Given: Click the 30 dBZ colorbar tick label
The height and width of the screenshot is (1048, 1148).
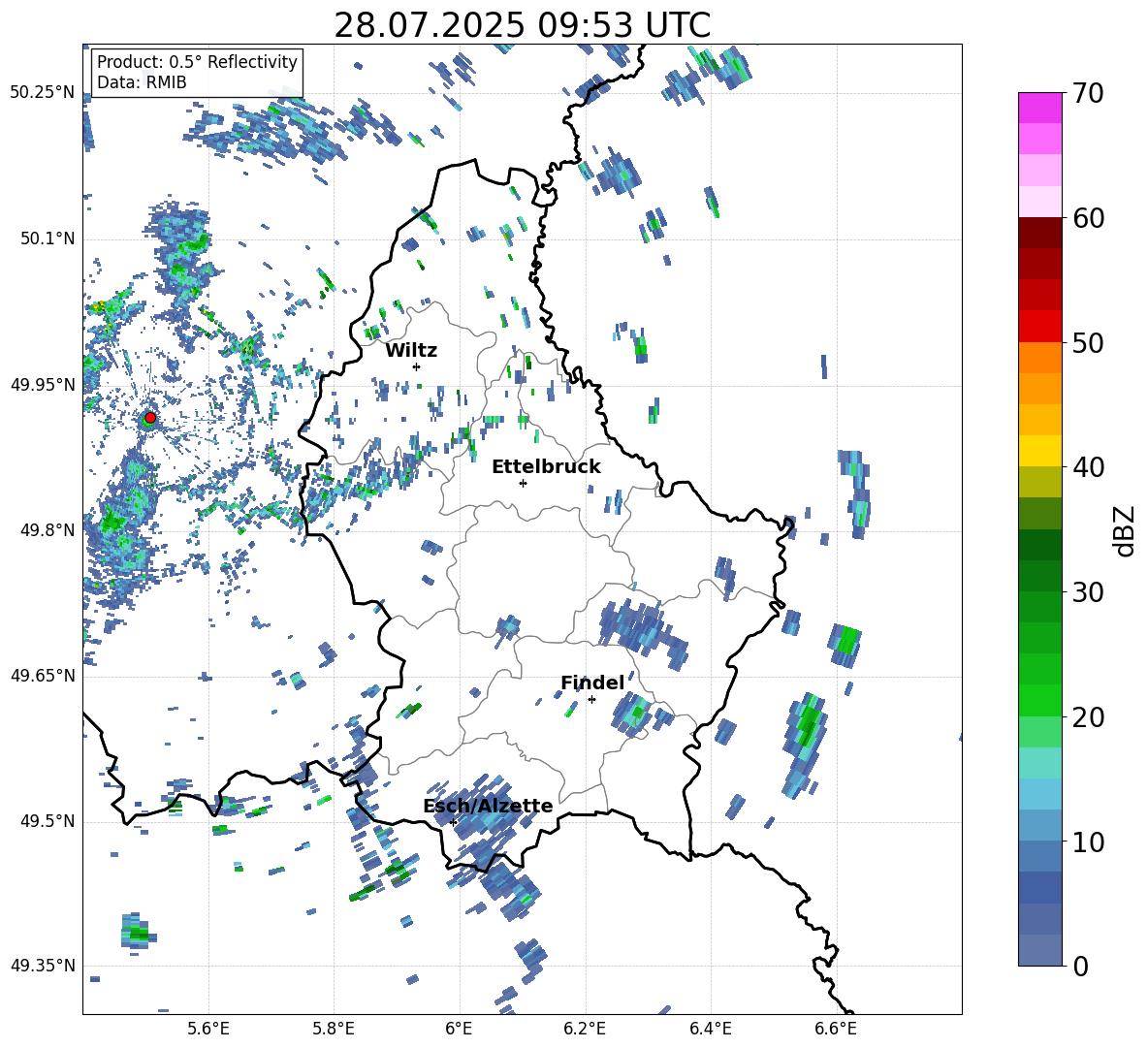Looking at the screenshot, I should 1088,592.
